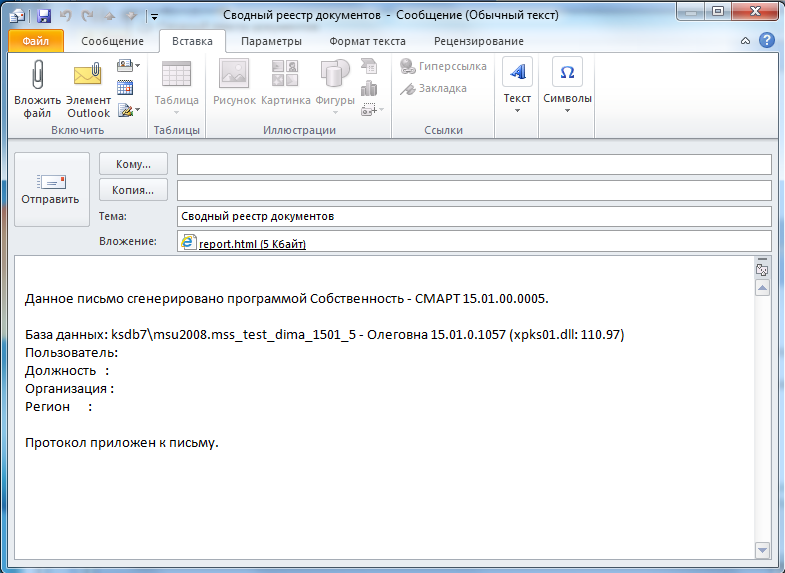
Task: Click the Save floppy disk icon
Action: pos(44,16)
